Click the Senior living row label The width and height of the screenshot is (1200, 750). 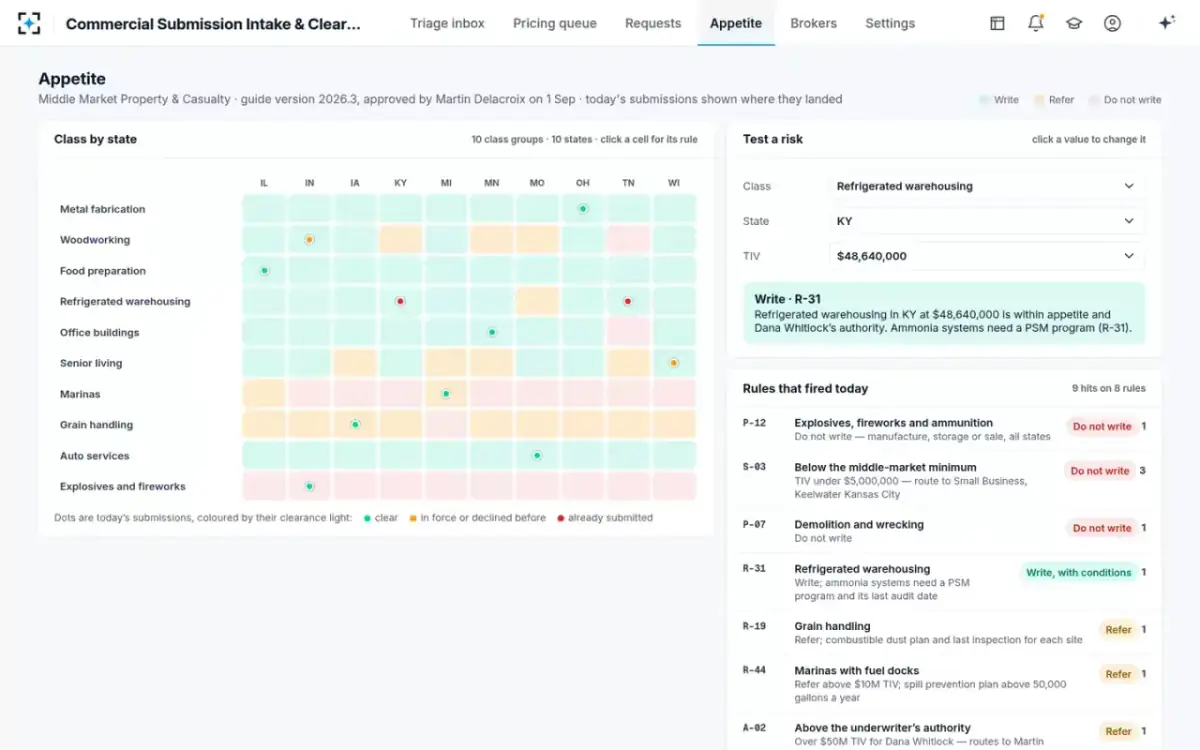[x=91, y=363]
